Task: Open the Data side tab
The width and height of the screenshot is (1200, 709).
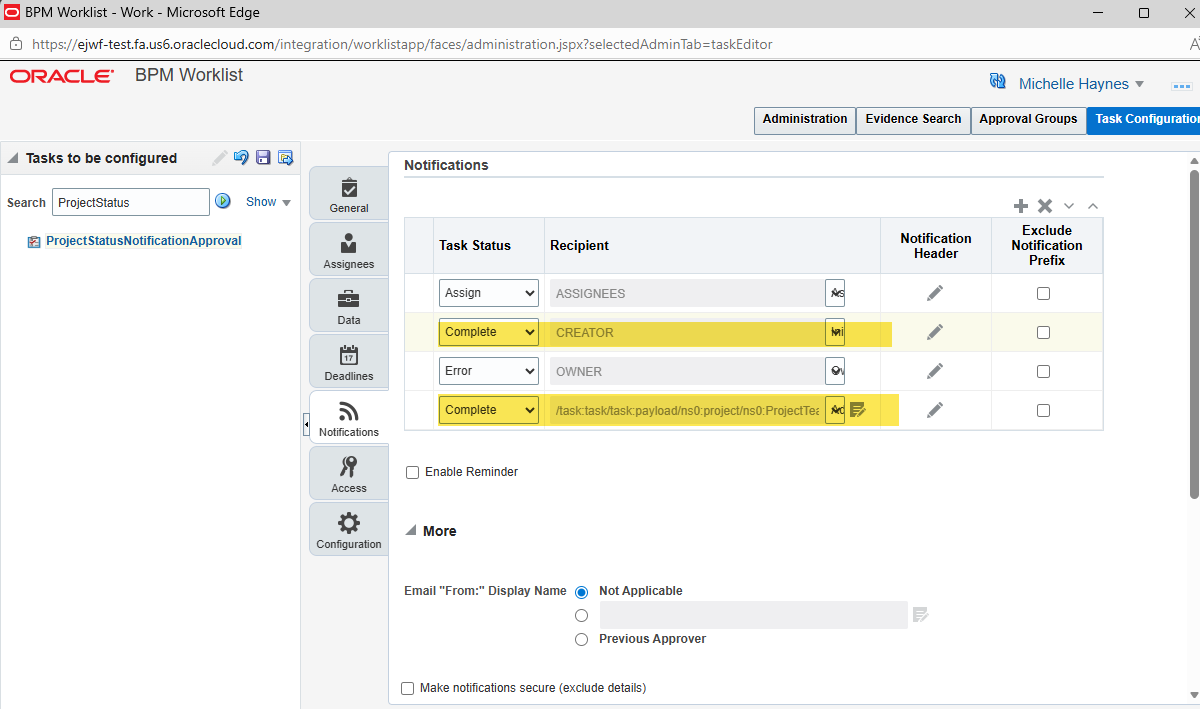Action: (349, 307)
